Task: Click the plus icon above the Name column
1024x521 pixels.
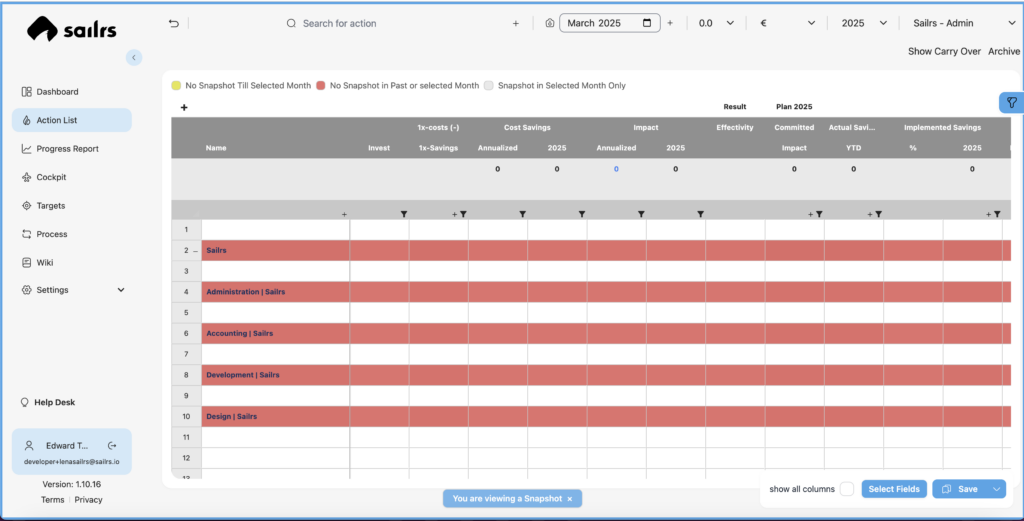Action: coord(184,107)
